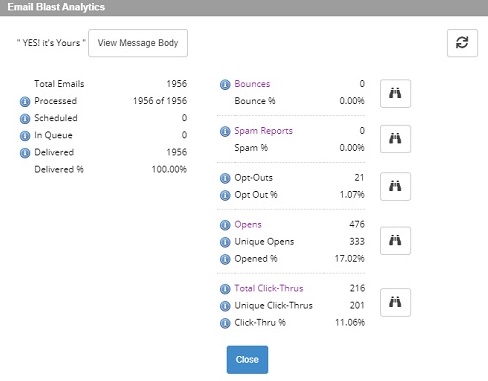Click the View Message Body button
Viewport: 488px width, 381px height.
(x=138, y=43)
